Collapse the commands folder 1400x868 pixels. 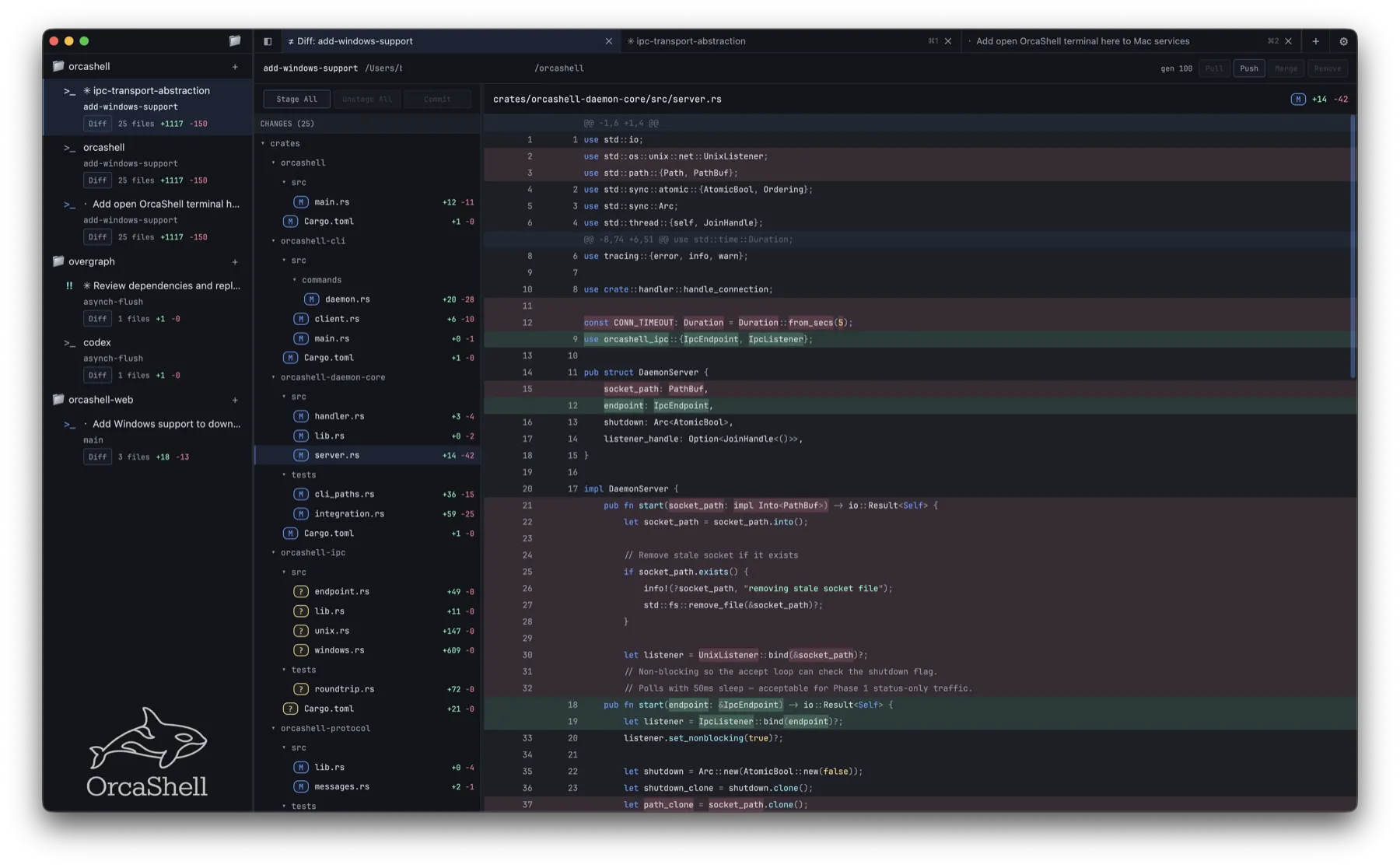[295, 280]
